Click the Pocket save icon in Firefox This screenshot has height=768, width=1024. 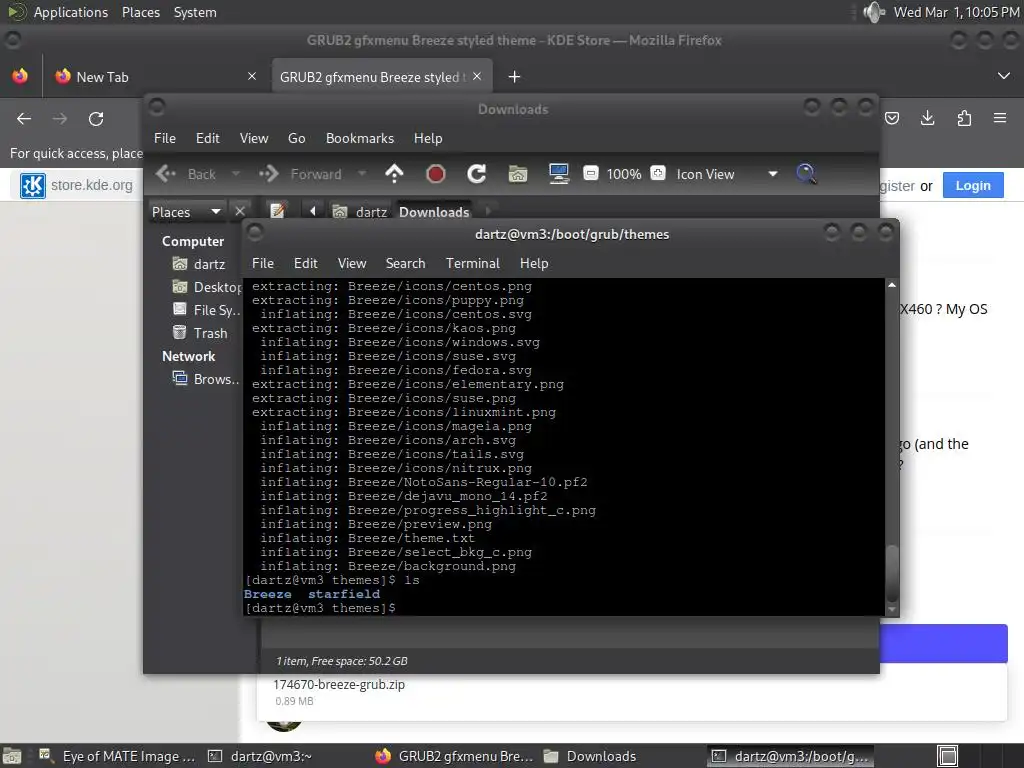(892, 118)
